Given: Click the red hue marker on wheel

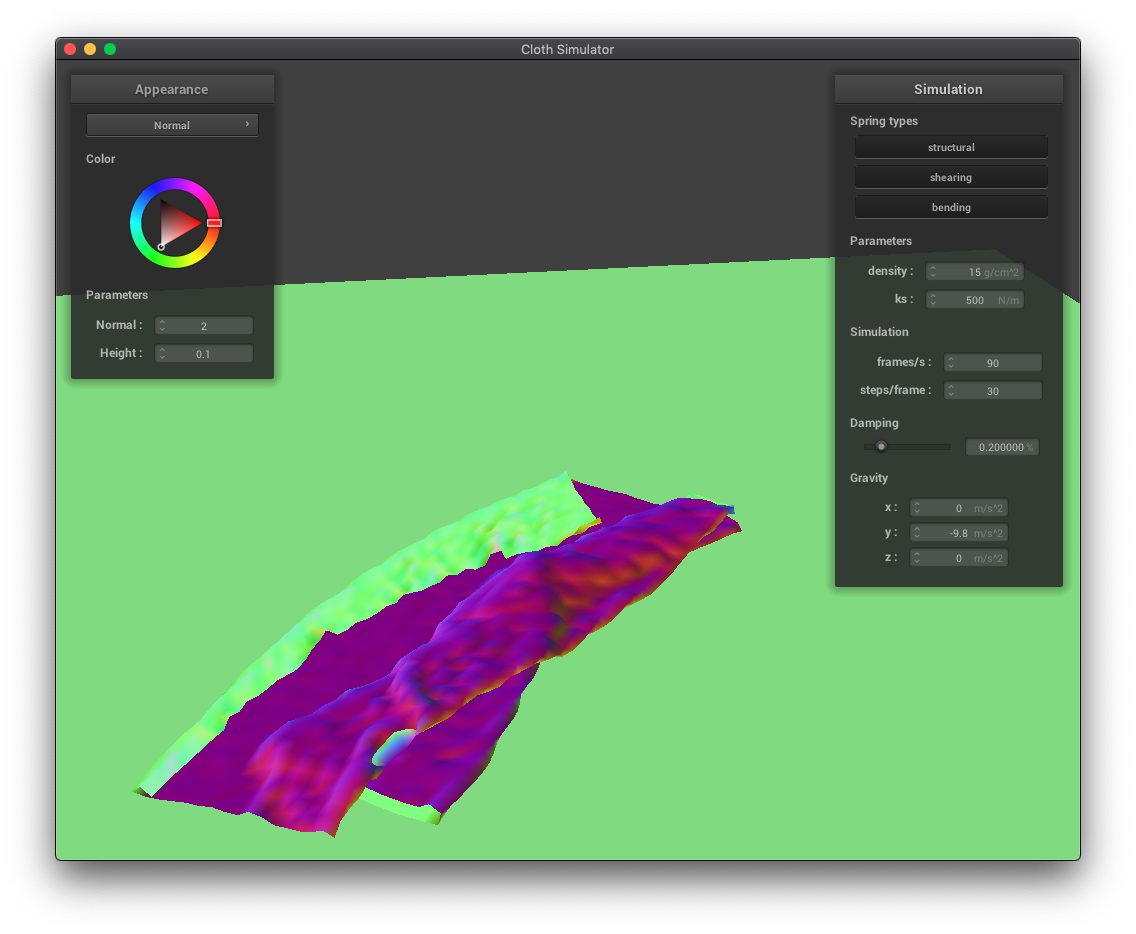Looking at the screenshot, I should [214, 222].
